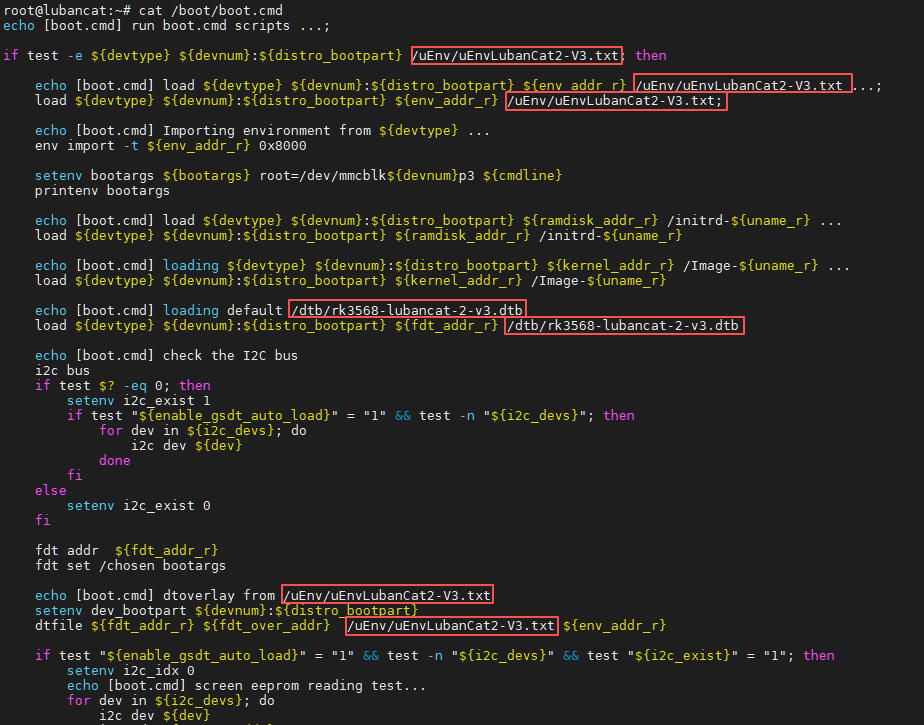Click the 'fdt set /chosen bootargs' line
The image size is (924, 725).
[x=130, y=565]
